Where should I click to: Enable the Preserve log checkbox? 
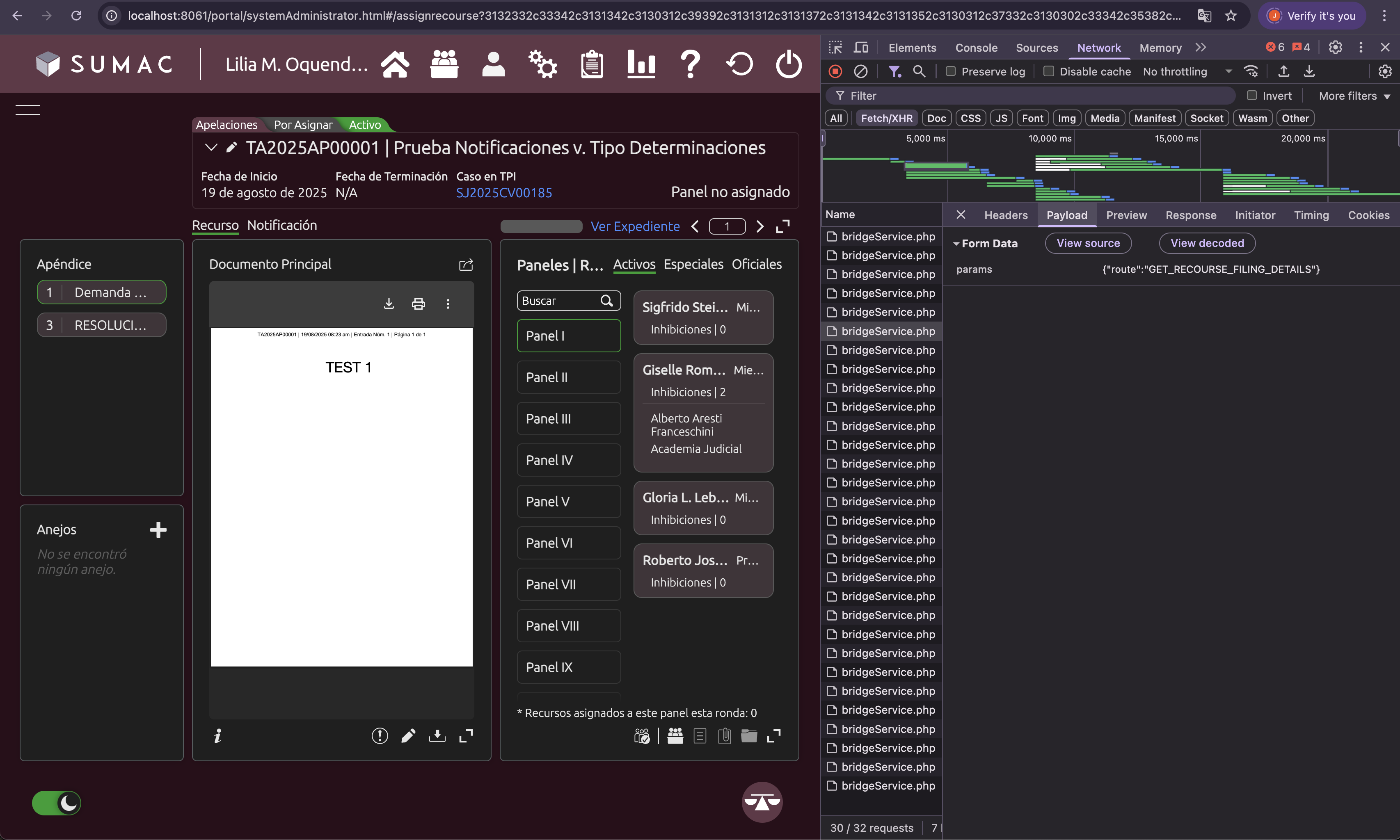pyautogui.click(x=951, y=71)
